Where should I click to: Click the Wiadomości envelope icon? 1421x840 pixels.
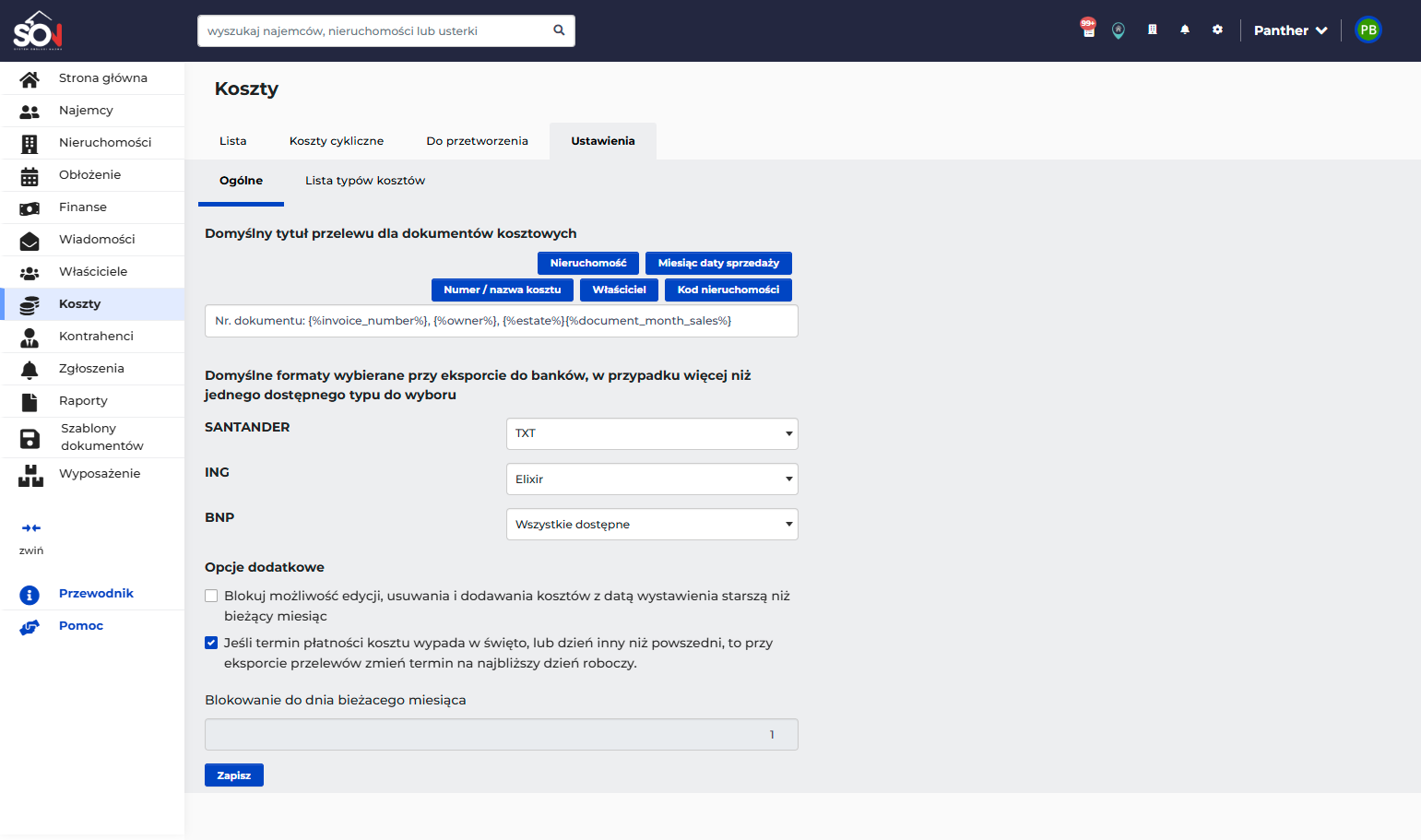click(30, 241)
